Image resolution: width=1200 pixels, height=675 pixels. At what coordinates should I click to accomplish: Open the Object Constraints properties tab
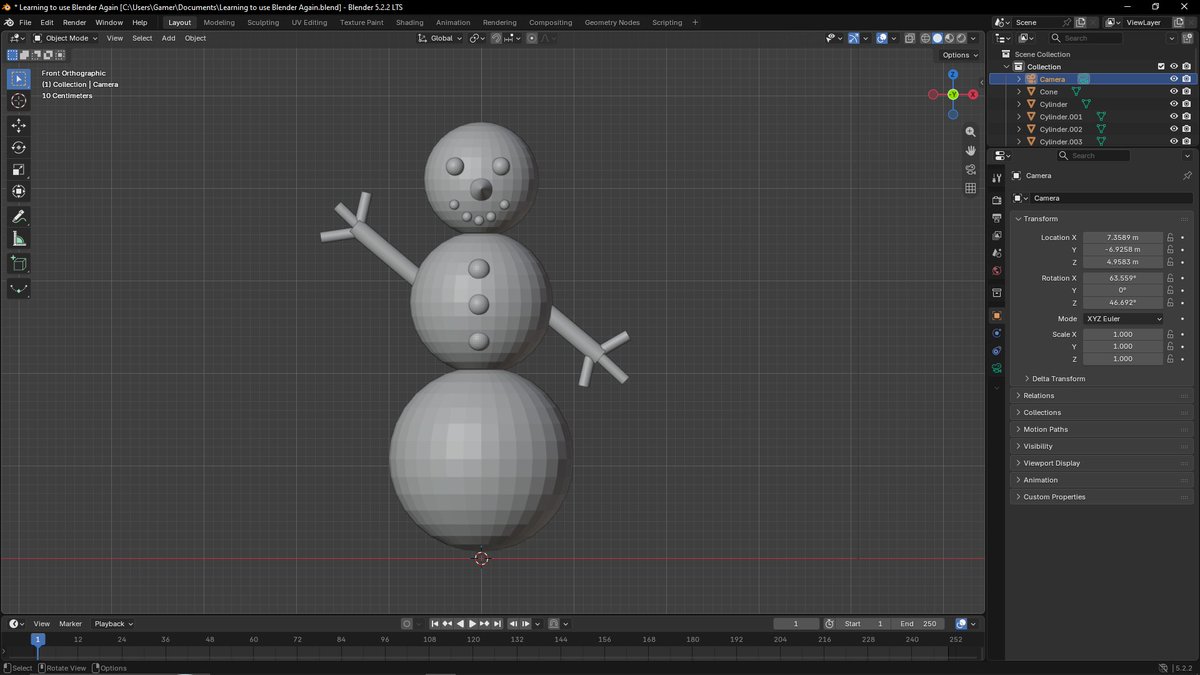point(996,351)
